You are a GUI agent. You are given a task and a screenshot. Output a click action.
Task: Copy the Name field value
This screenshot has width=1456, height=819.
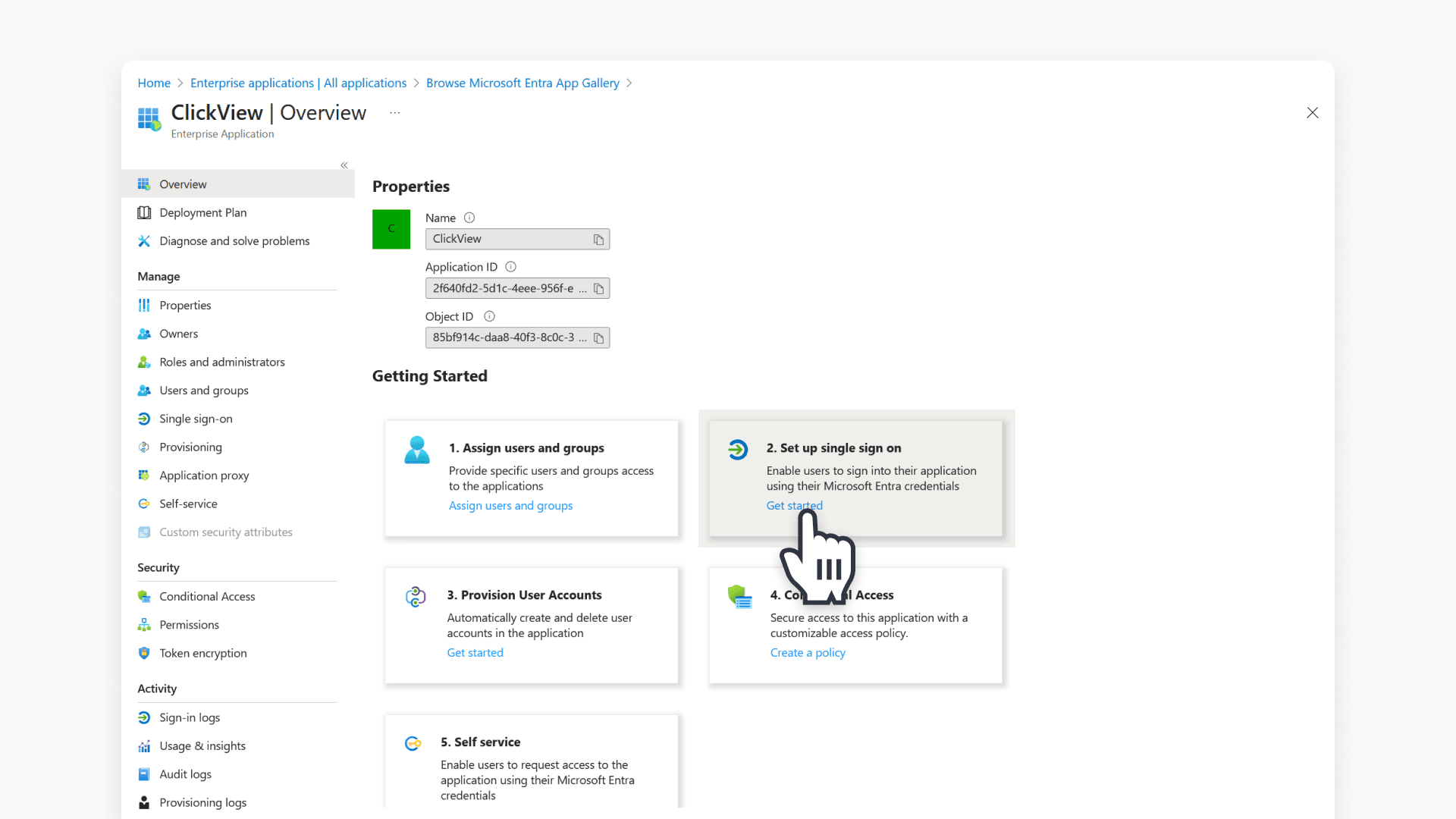click(598, 240)
